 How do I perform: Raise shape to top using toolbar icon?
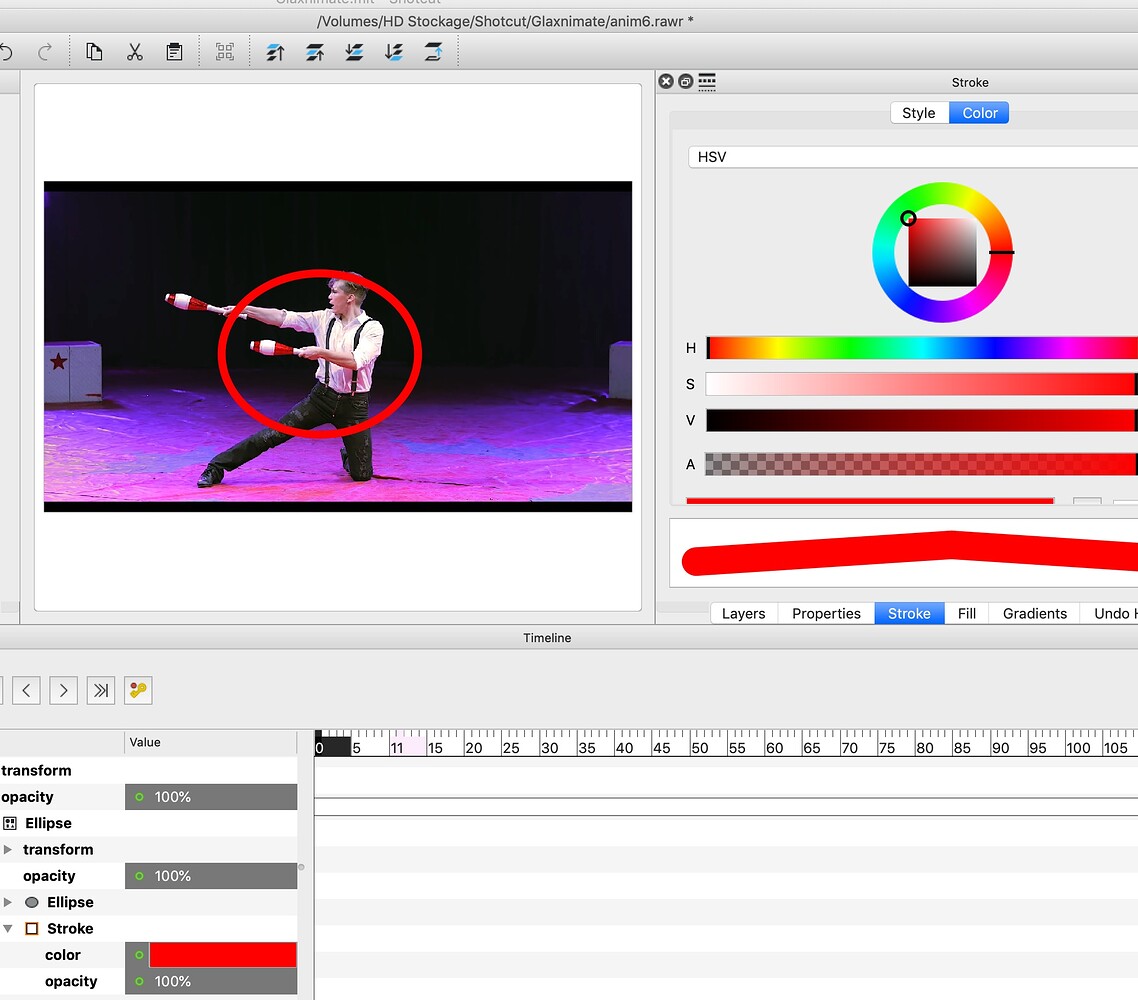pyautogui.click(x=275, y=51)
